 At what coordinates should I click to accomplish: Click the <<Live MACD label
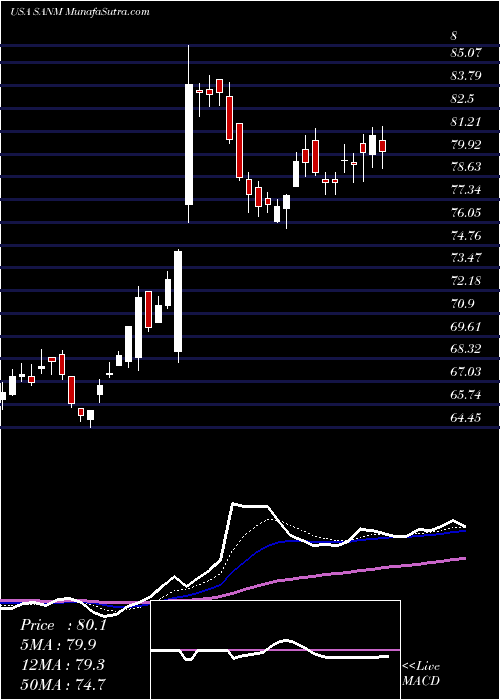421,674
